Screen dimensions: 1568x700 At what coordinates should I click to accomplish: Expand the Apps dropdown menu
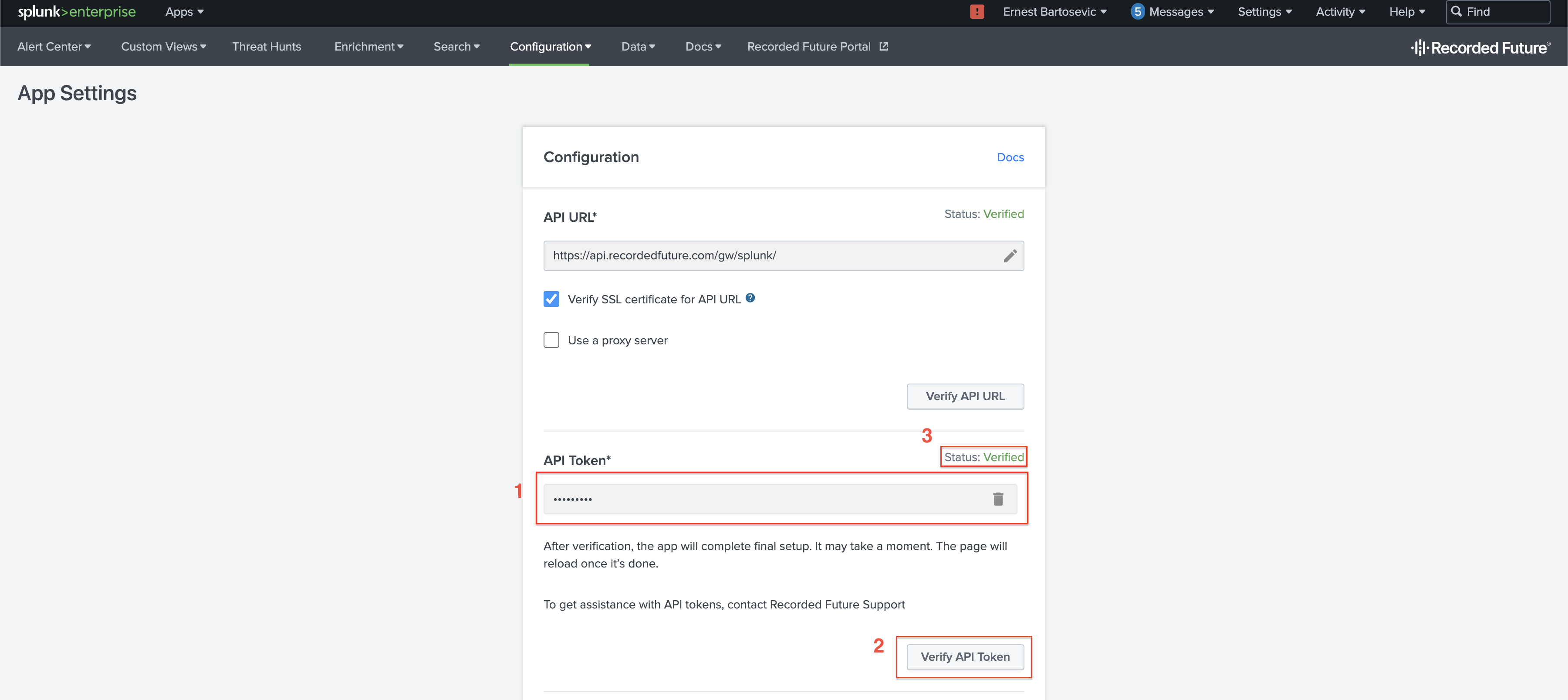[184, 12]
